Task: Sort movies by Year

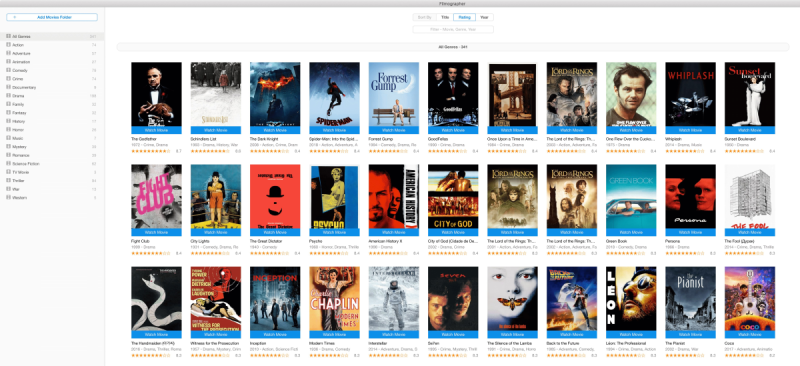Action: 484,17
